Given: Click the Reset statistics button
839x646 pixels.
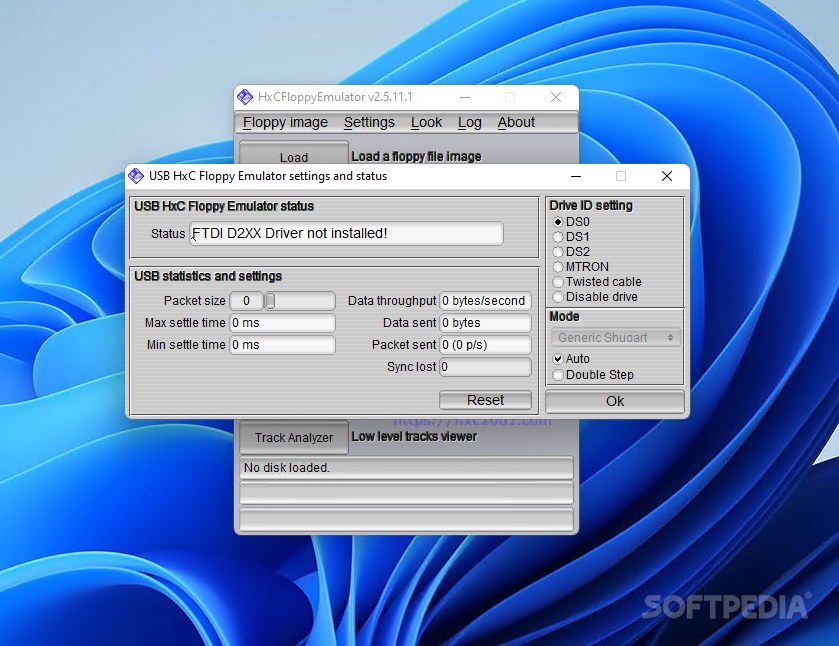Looking at the screenshot, I should (x=485, y=400).
